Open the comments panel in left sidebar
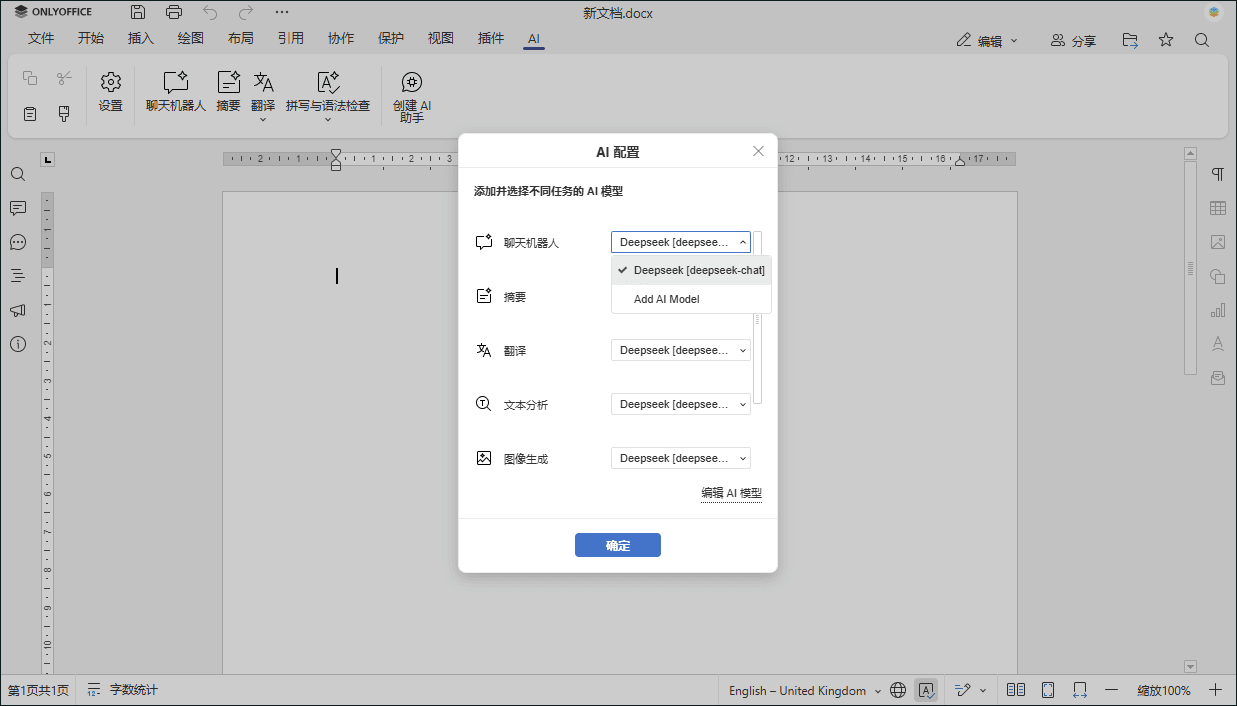 coord(17,208)
